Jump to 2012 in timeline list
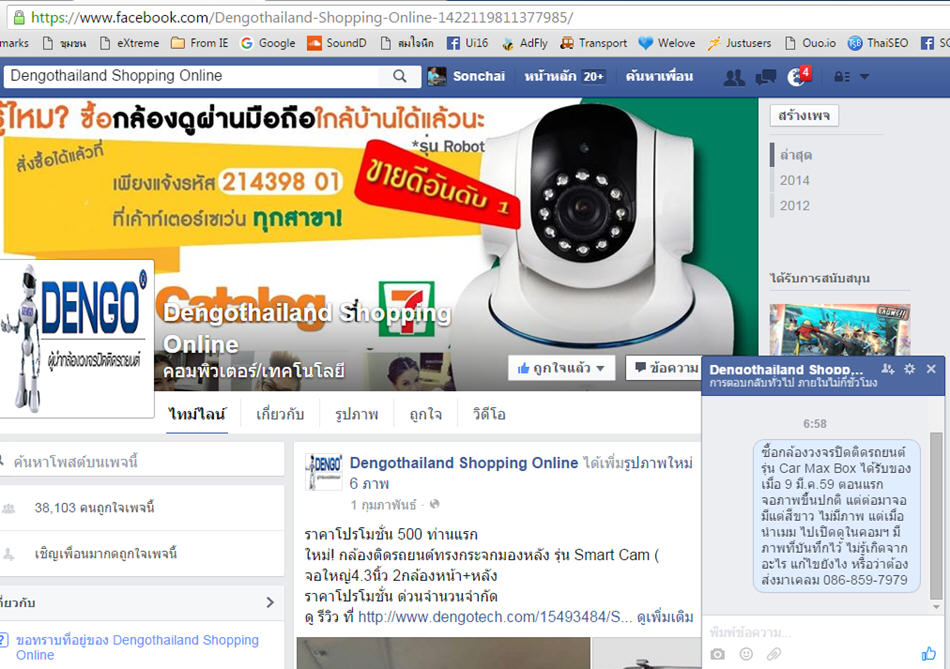 coord(794,205)
